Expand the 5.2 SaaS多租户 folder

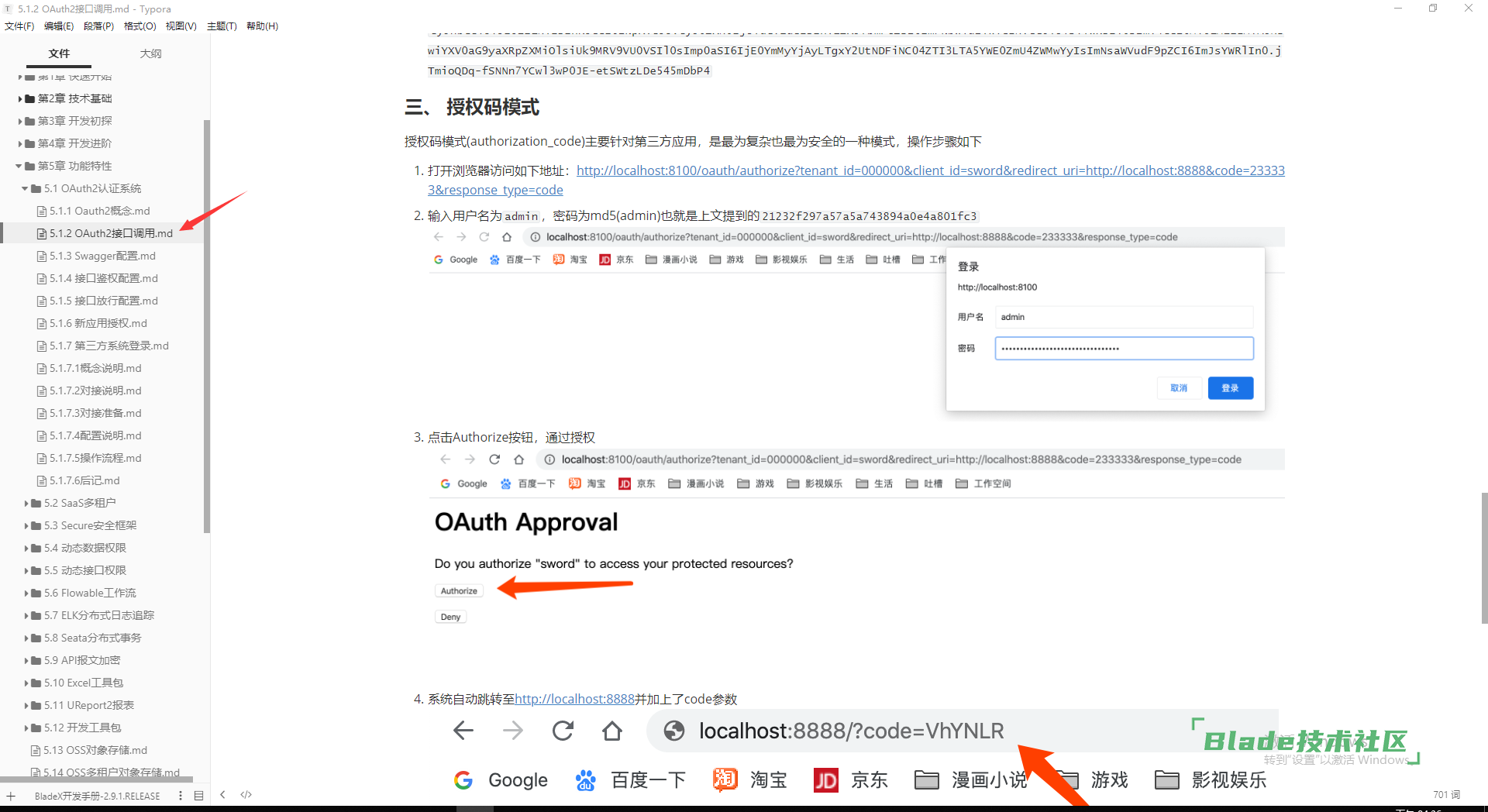click(26, 503)
